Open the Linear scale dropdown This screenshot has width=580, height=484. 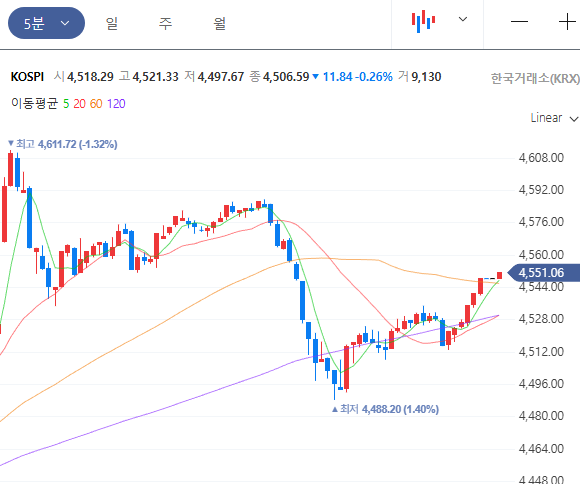click(554, 118)
